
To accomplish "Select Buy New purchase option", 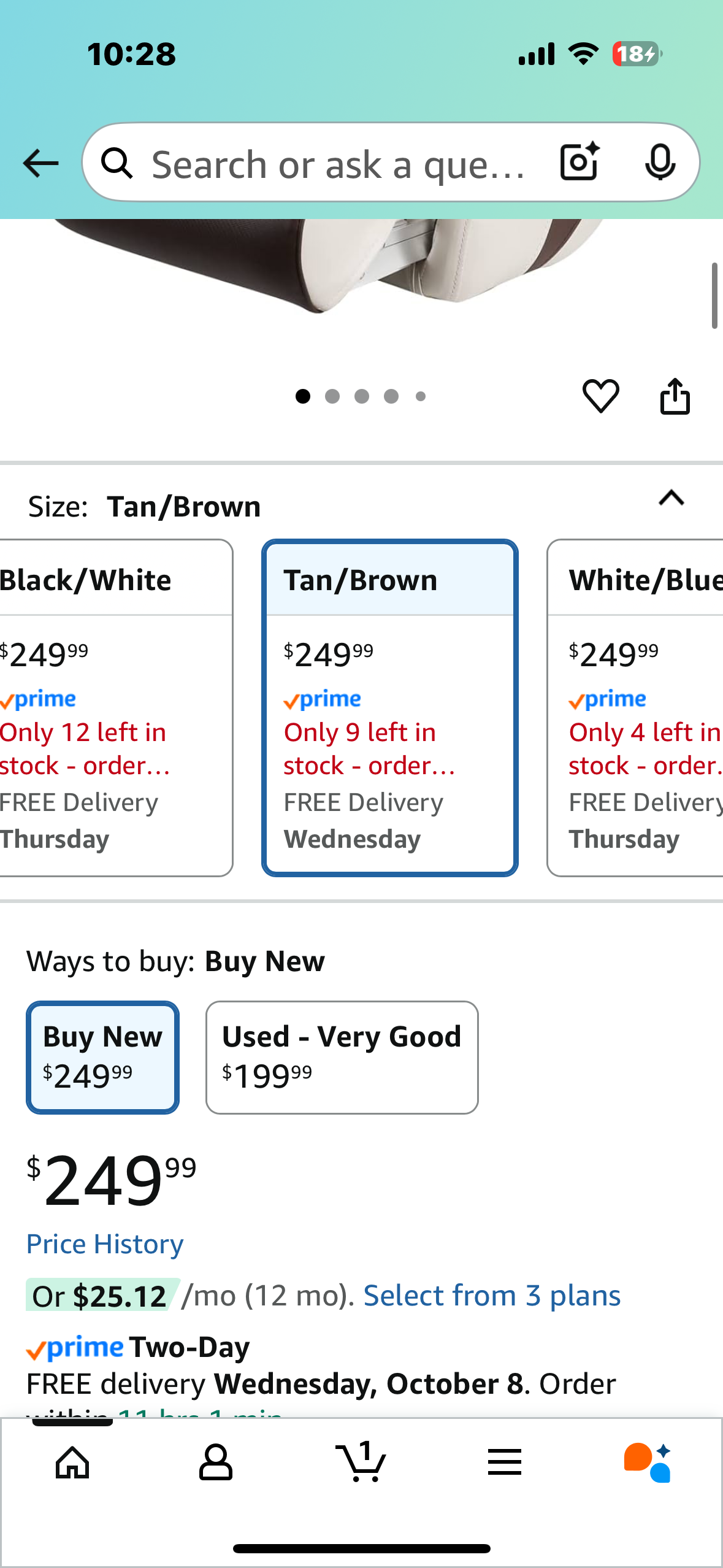I will pos(103,1057).
